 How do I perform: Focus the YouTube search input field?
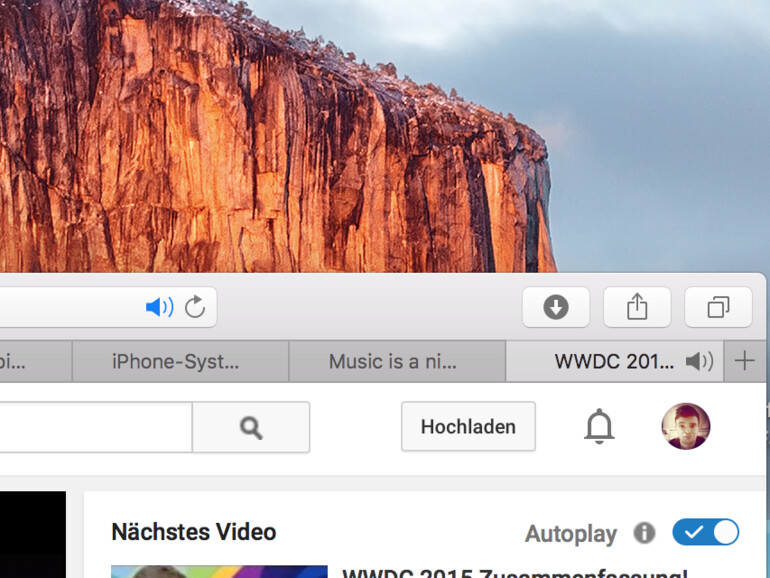click(x=96, y=427)
